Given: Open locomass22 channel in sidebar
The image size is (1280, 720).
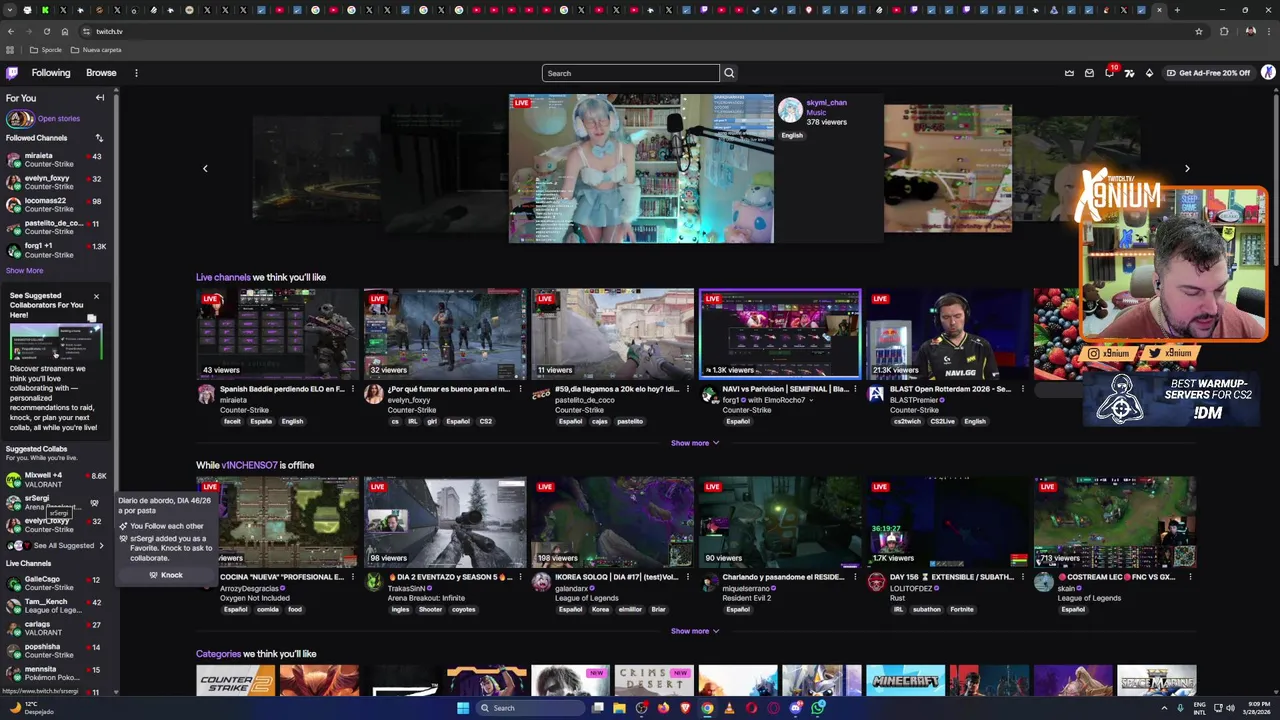Looking at the screenshot, I should point(56,204).
